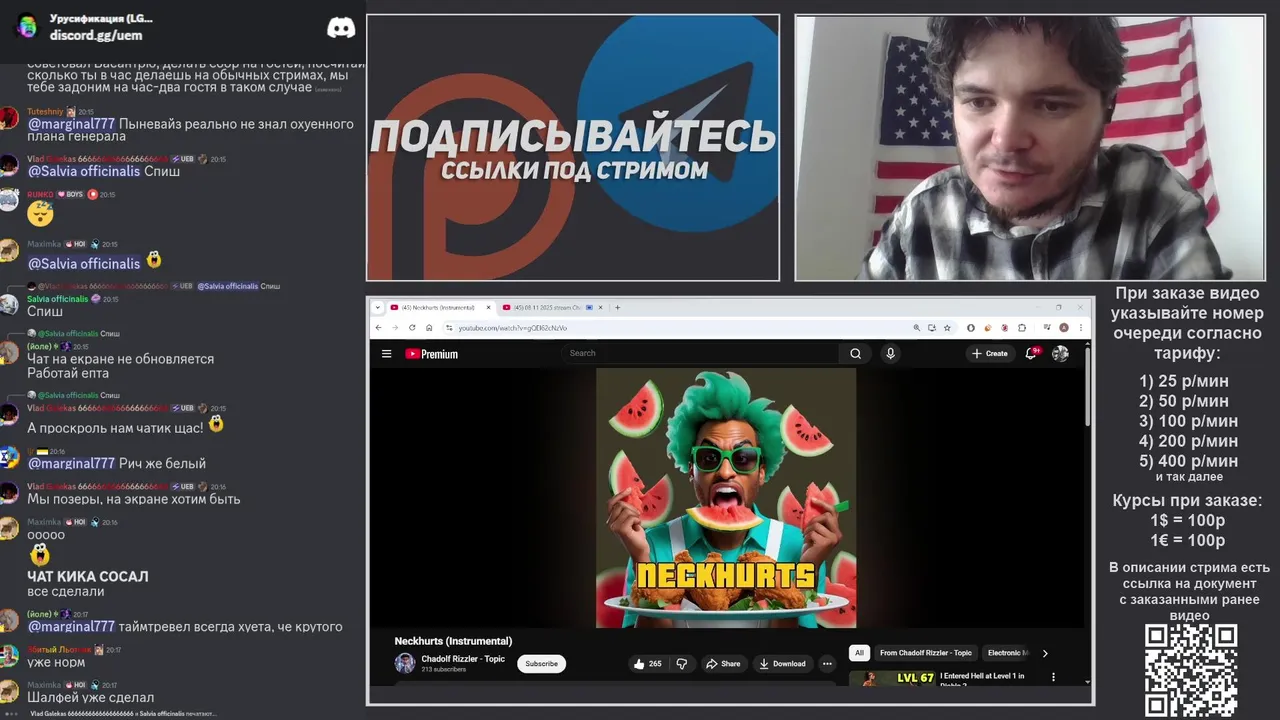Click the Share button
This screenshot has width=1280, height=720.
click(x=723, y=663)
